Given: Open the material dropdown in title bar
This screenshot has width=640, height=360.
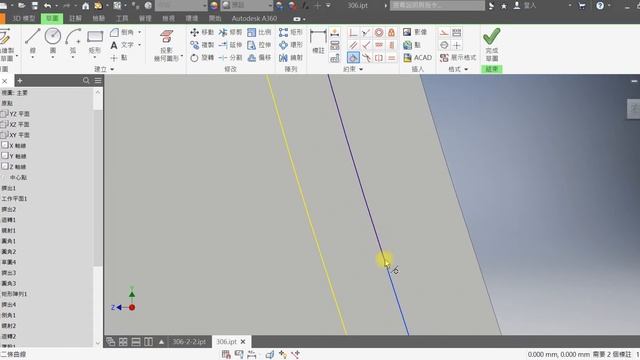Looking at the screenshot, I should (x=204, y=6).
